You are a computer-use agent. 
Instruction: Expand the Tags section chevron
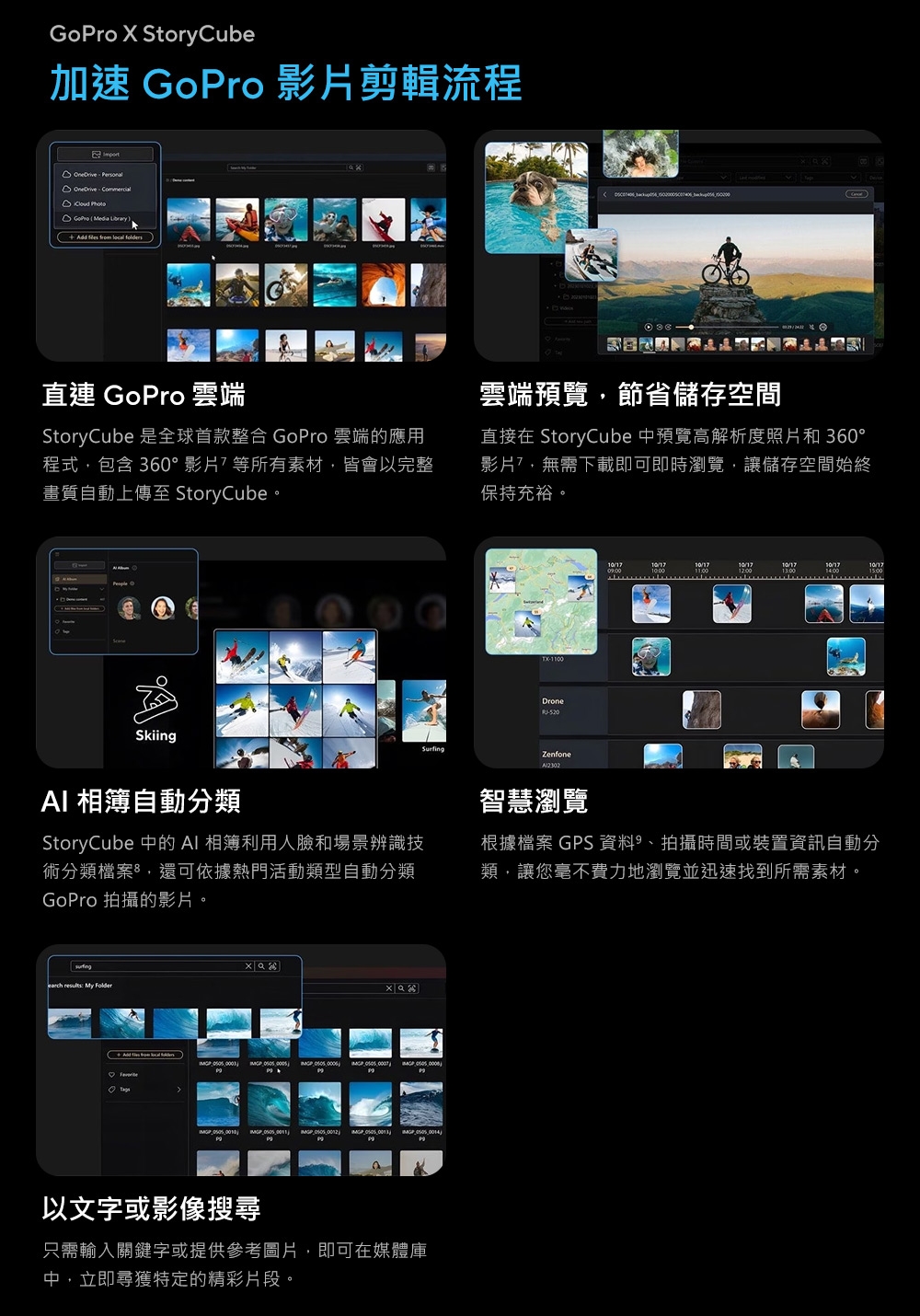pyautogui.click(x=178, y=1090)
